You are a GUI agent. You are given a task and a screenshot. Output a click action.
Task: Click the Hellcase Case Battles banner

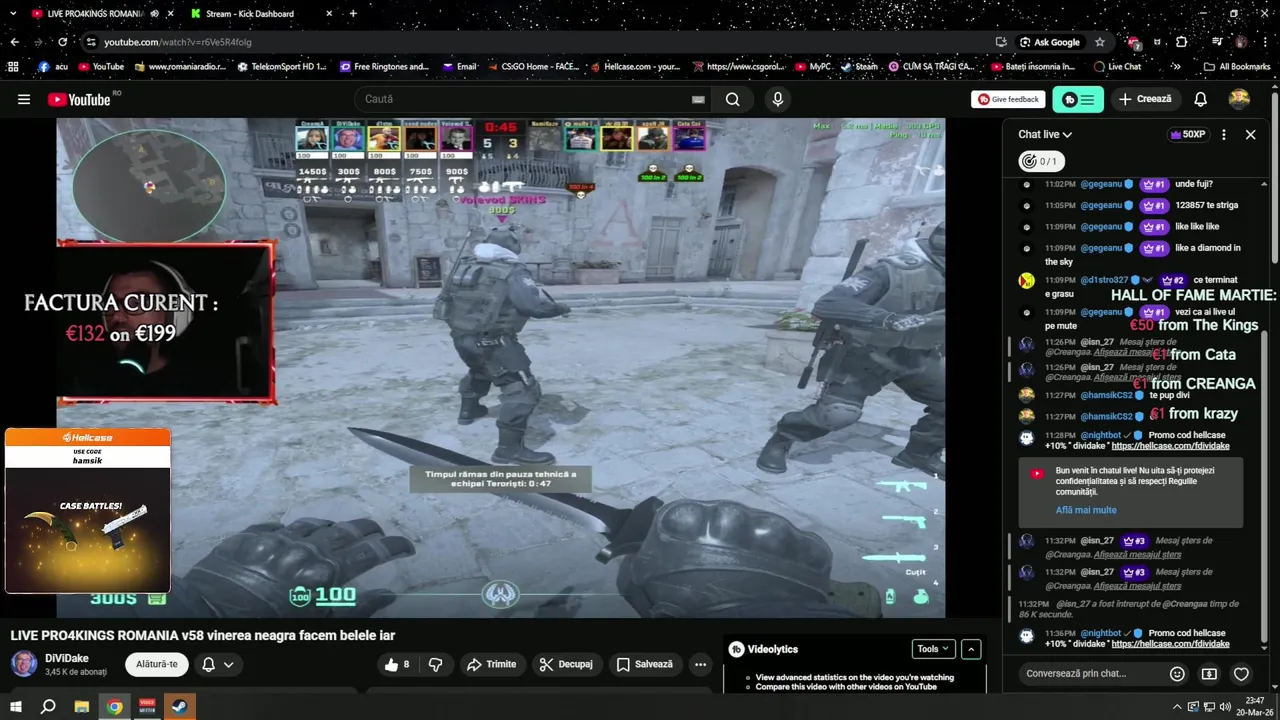tap(88, 511)
